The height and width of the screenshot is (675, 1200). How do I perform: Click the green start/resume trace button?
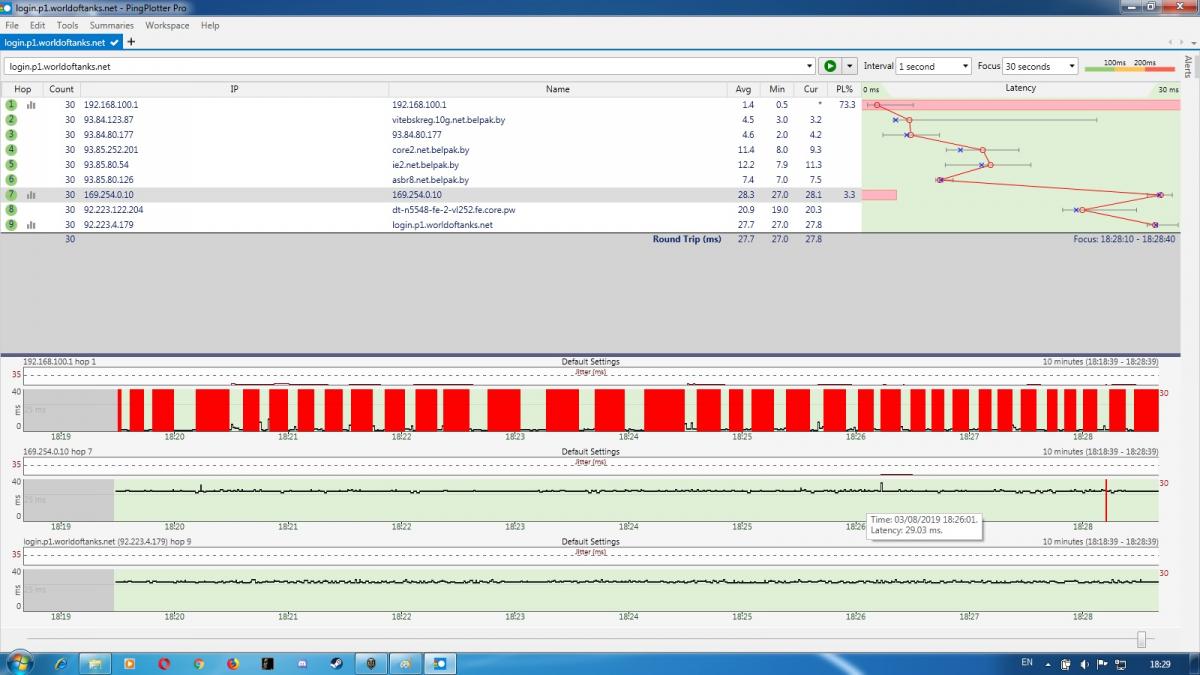tap(829, 66)
